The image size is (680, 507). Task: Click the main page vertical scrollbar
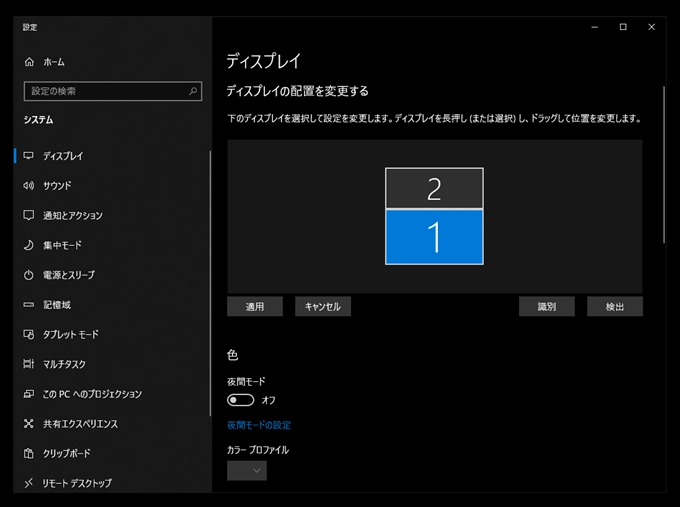tap(664, 165)
